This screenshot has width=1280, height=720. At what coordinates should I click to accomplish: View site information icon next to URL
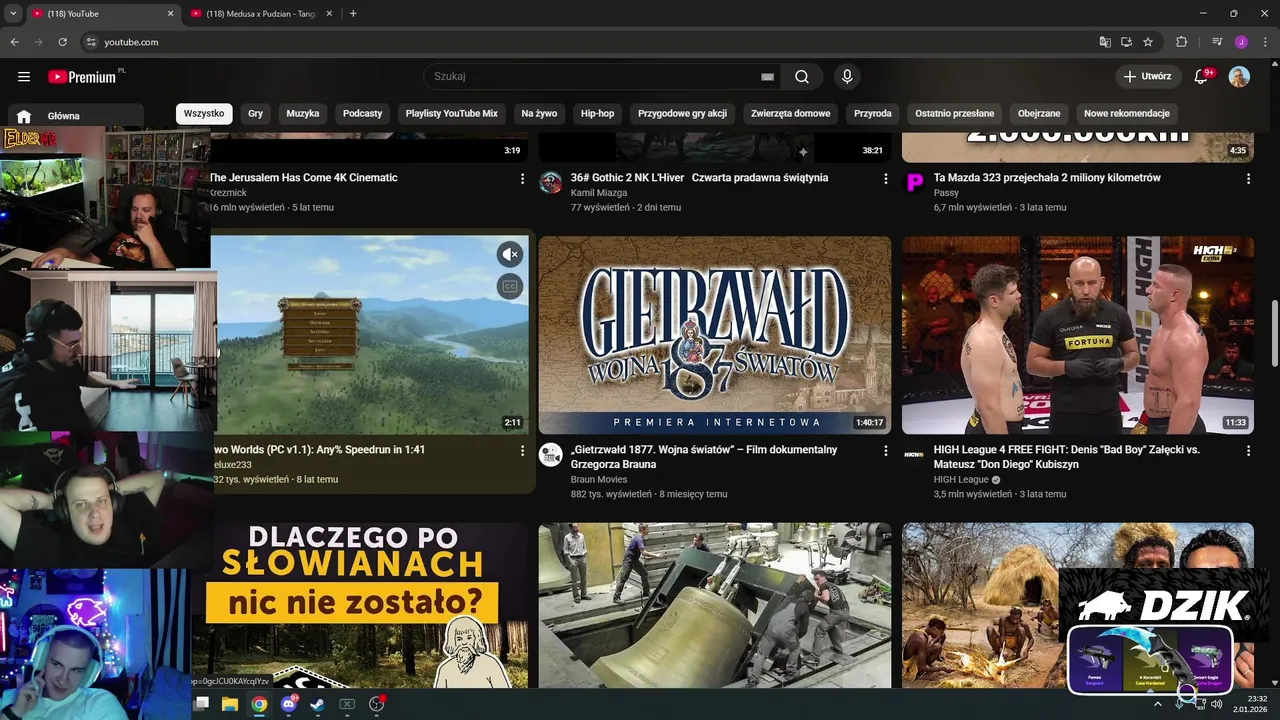coord(91,42)
